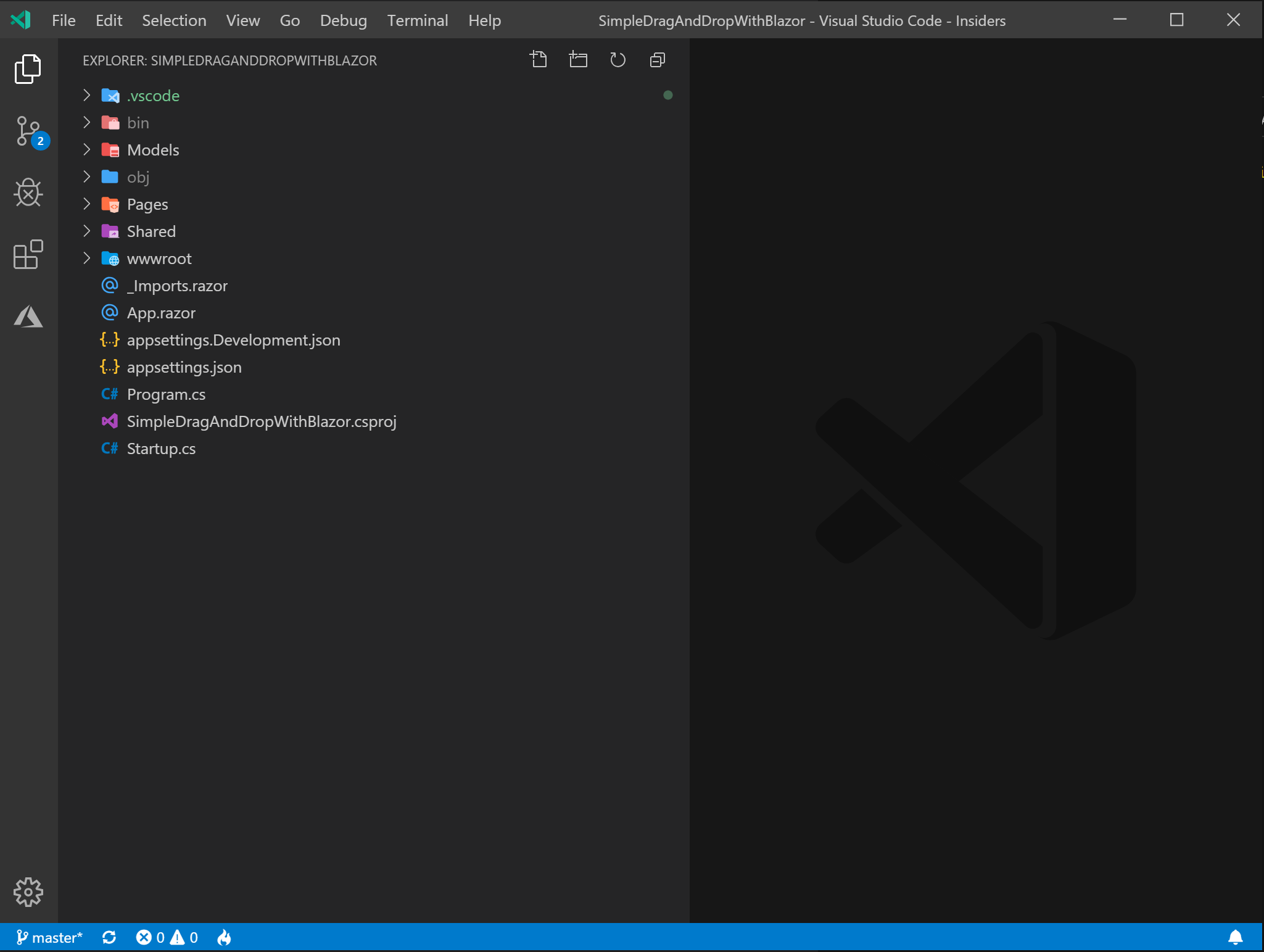Open the Terminal menu

point(418,20)
